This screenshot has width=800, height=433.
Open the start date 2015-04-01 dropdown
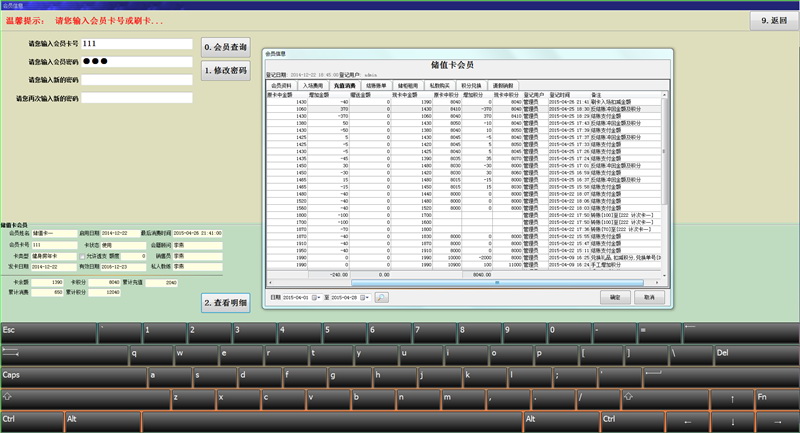(x=316, y=297)
